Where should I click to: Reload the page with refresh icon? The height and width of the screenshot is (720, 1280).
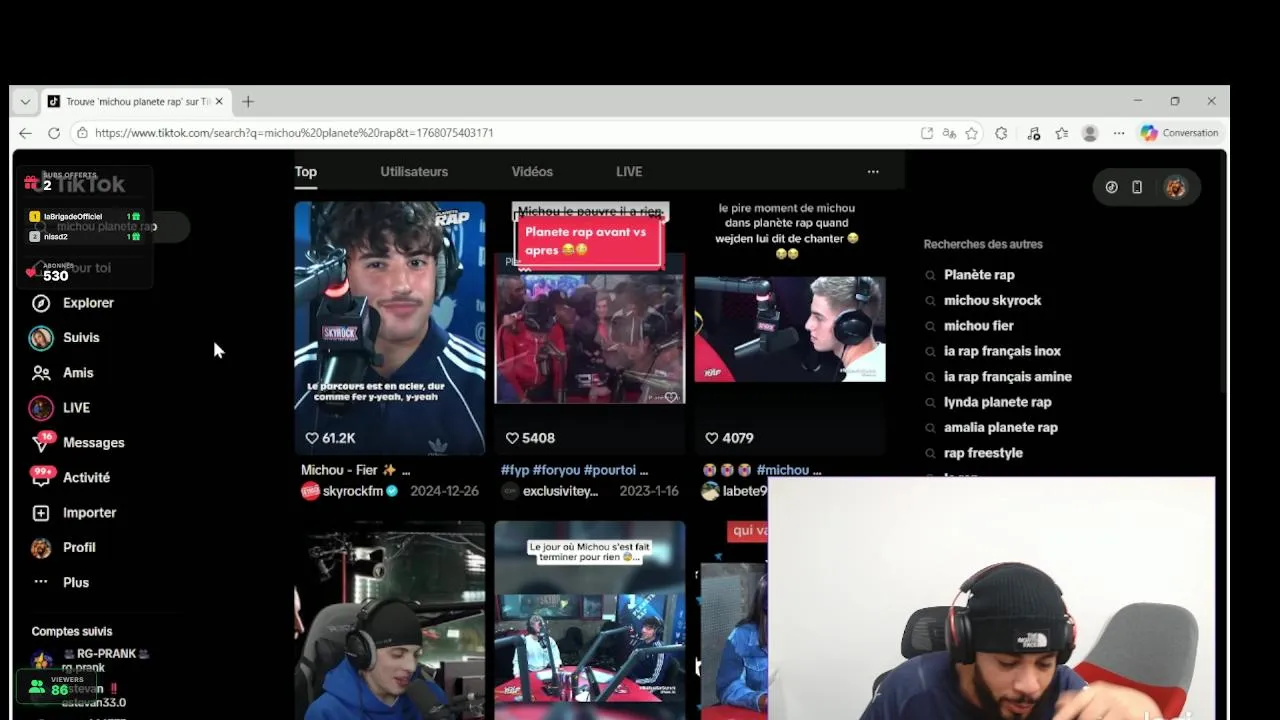pos(54,133)
